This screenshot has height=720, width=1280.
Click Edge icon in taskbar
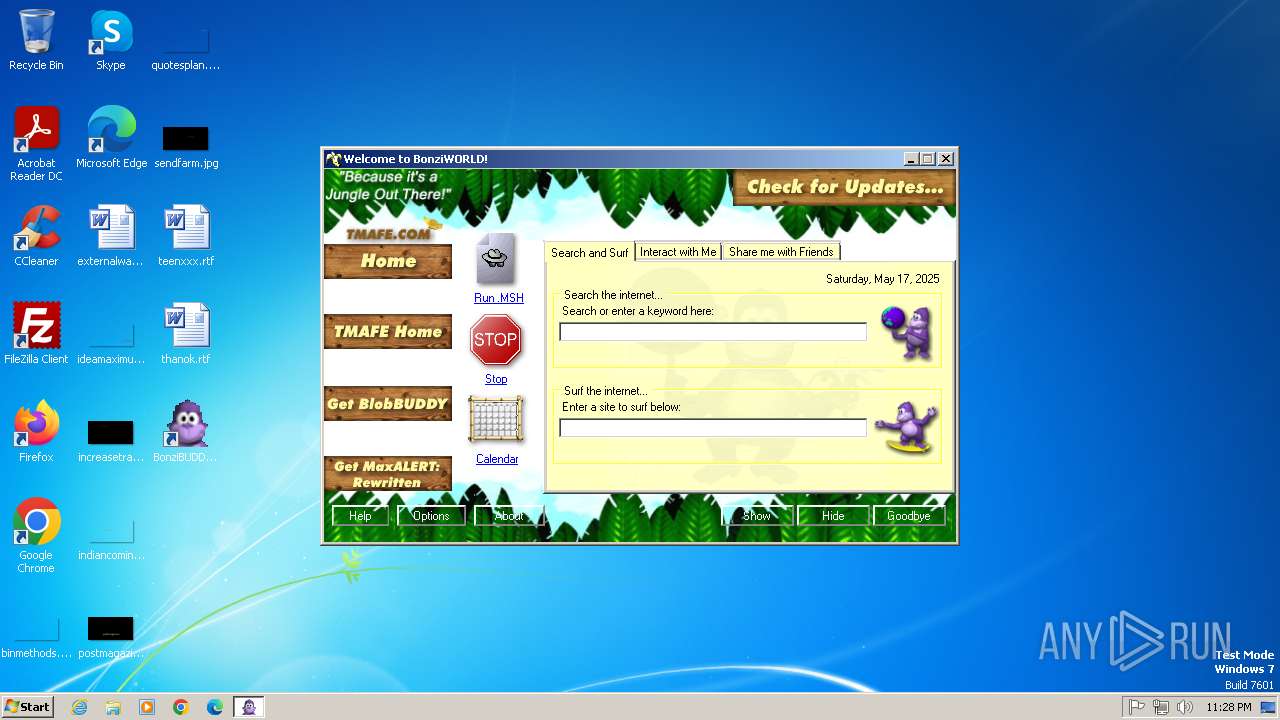[x=215, y=707]
